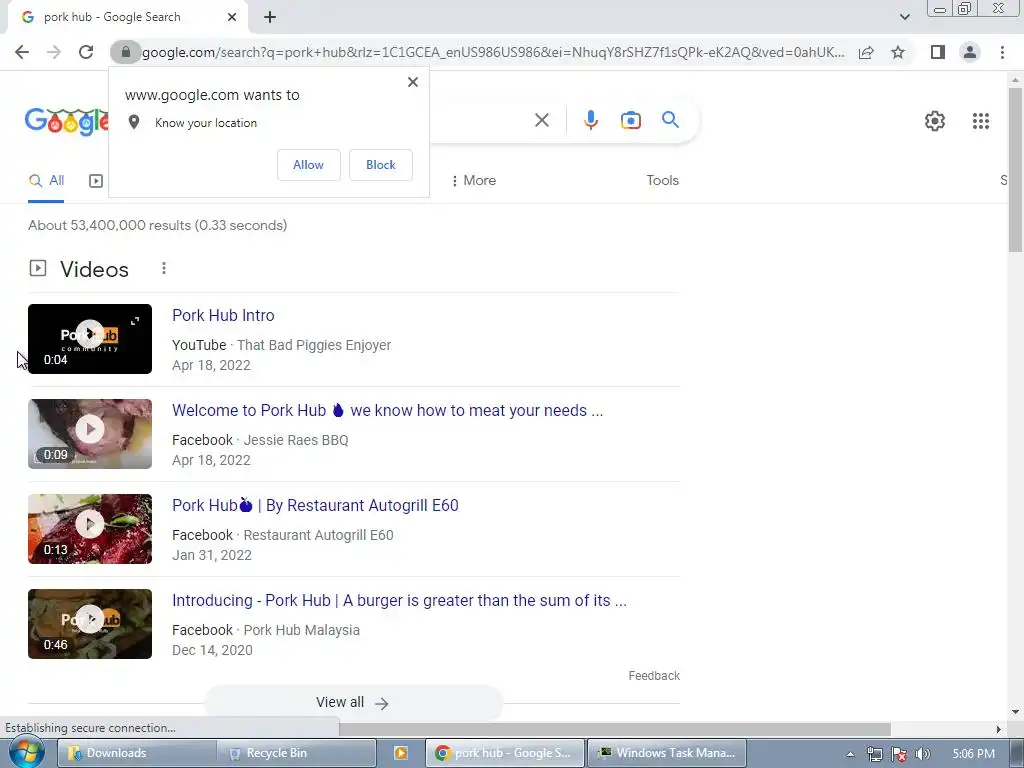1024x768 pixels.
Task: Expand Pork Hub Intro thumbnail preview icon
Action: [135, 321]
